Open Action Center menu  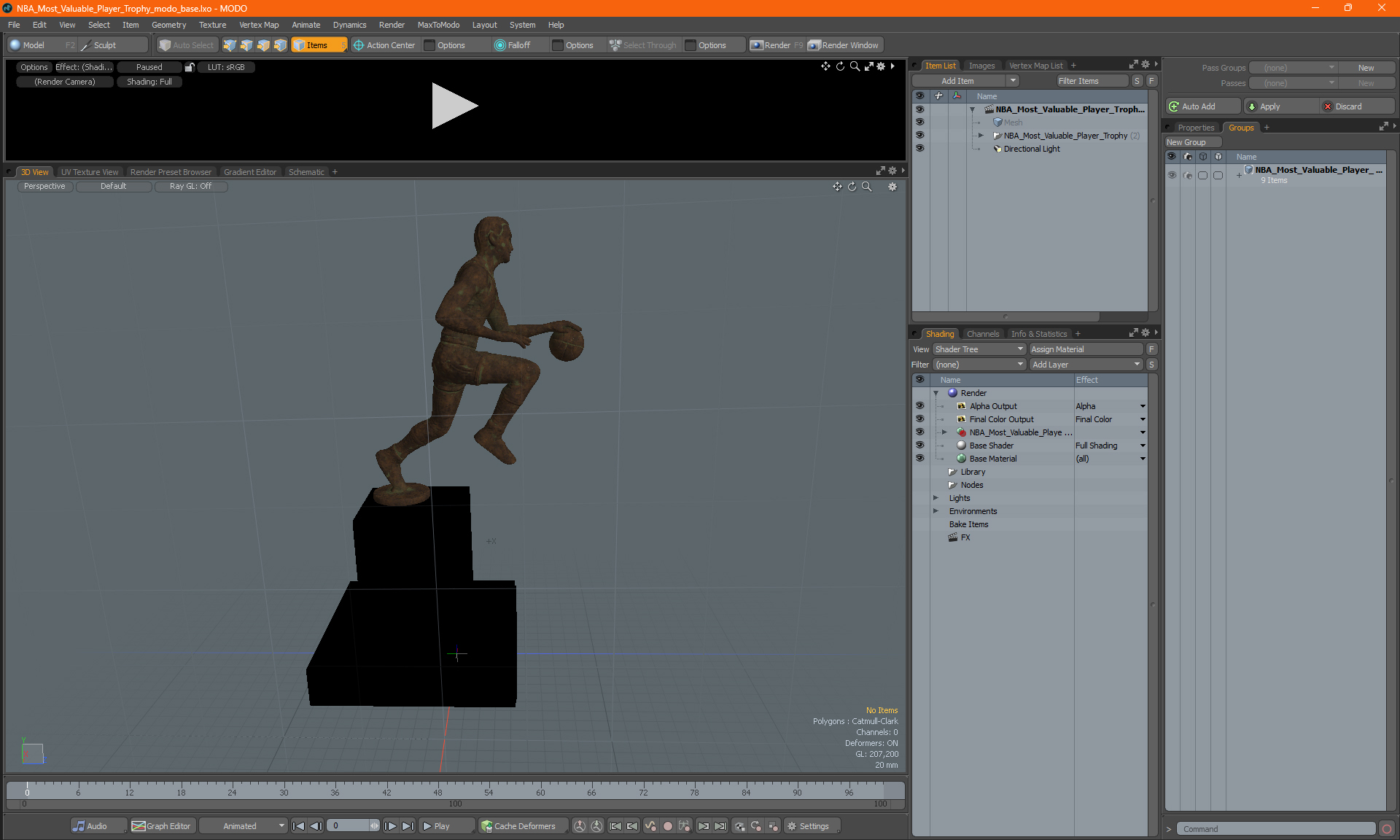[384, 45]
